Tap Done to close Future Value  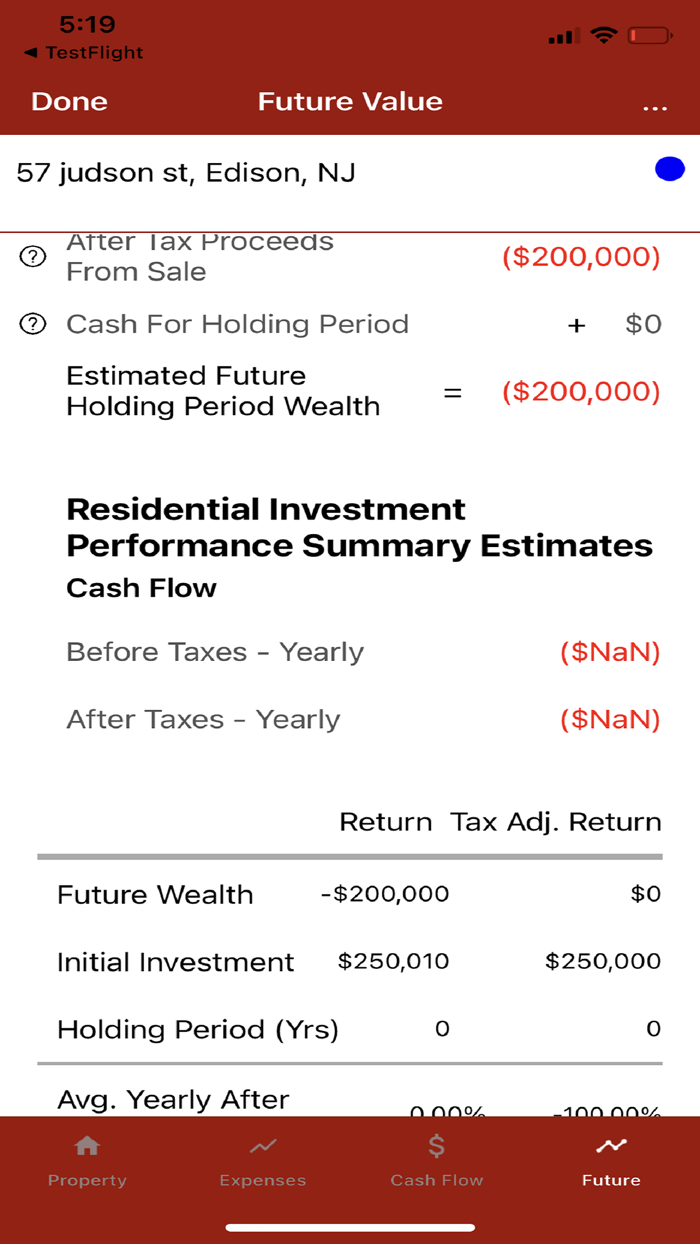pos(69,101)
